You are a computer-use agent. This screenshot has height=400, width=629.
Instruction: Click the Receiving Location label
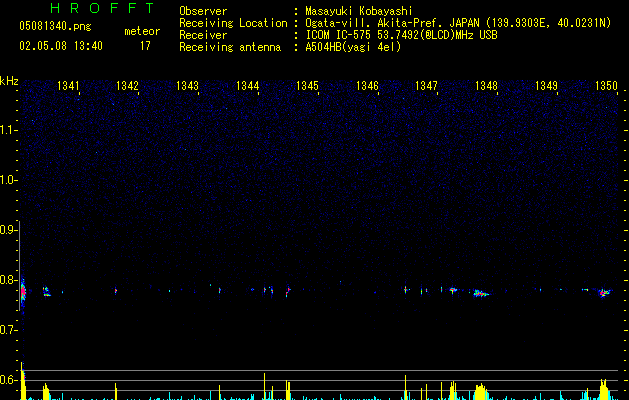click(x=233, y=23)
